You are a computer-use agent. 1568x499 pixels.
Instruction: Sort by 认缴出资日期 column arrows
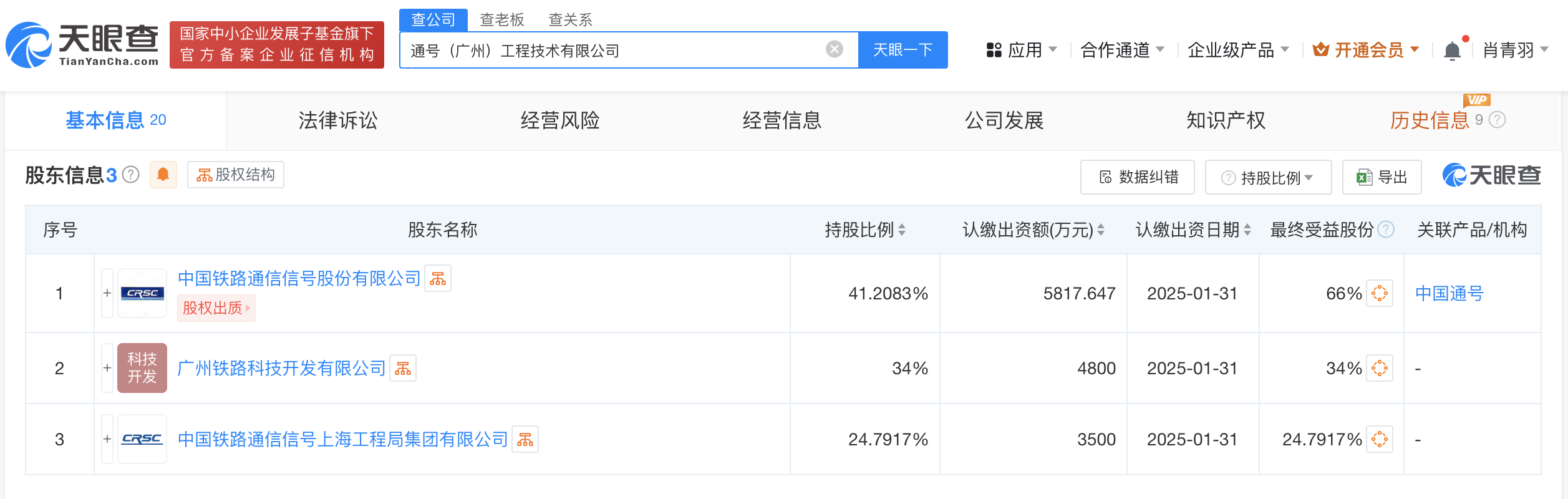[x=1247, y=230]
